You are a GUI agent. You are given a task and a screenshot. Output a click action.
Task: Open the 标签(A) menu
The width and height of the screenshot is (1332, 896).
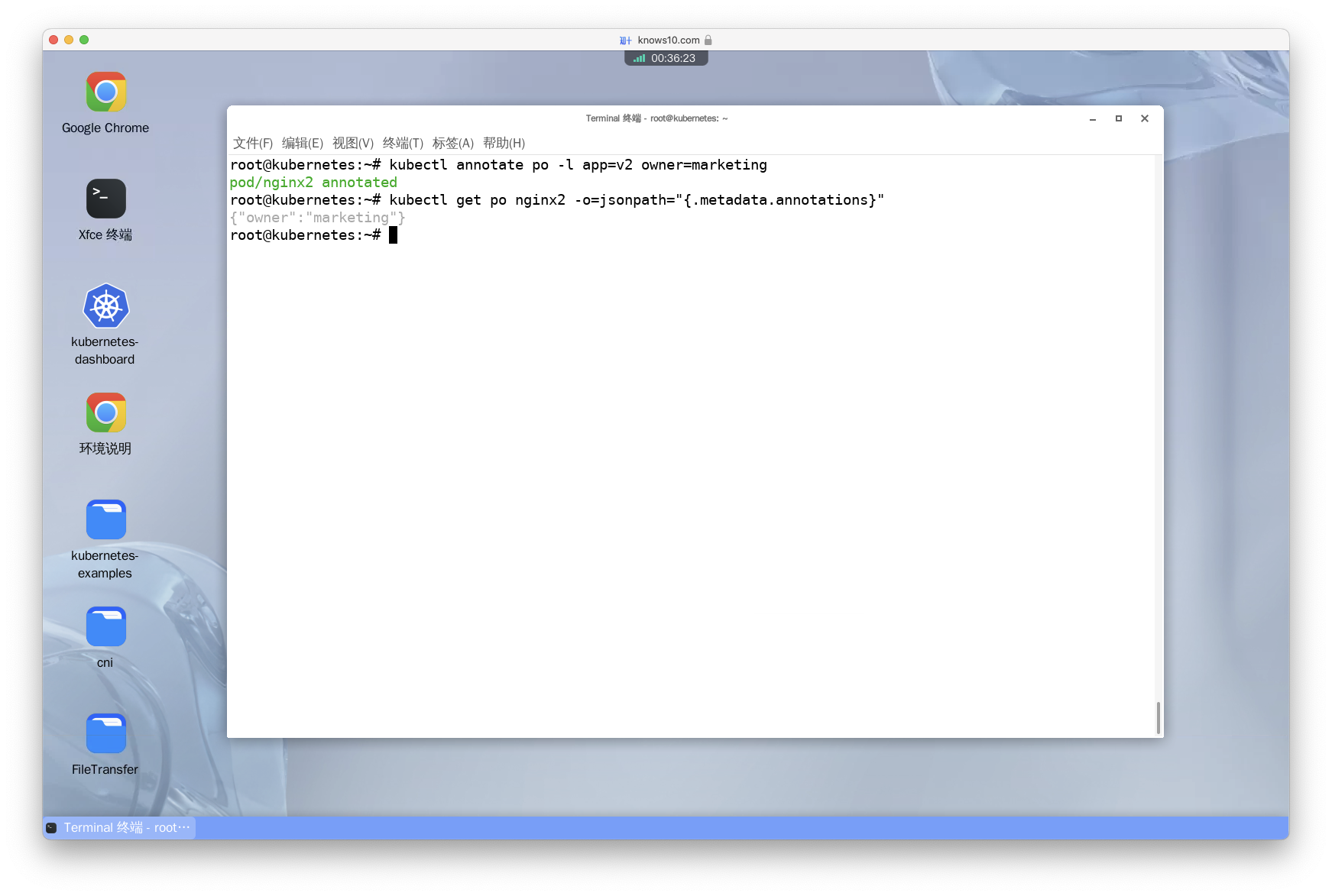(453, 143)
